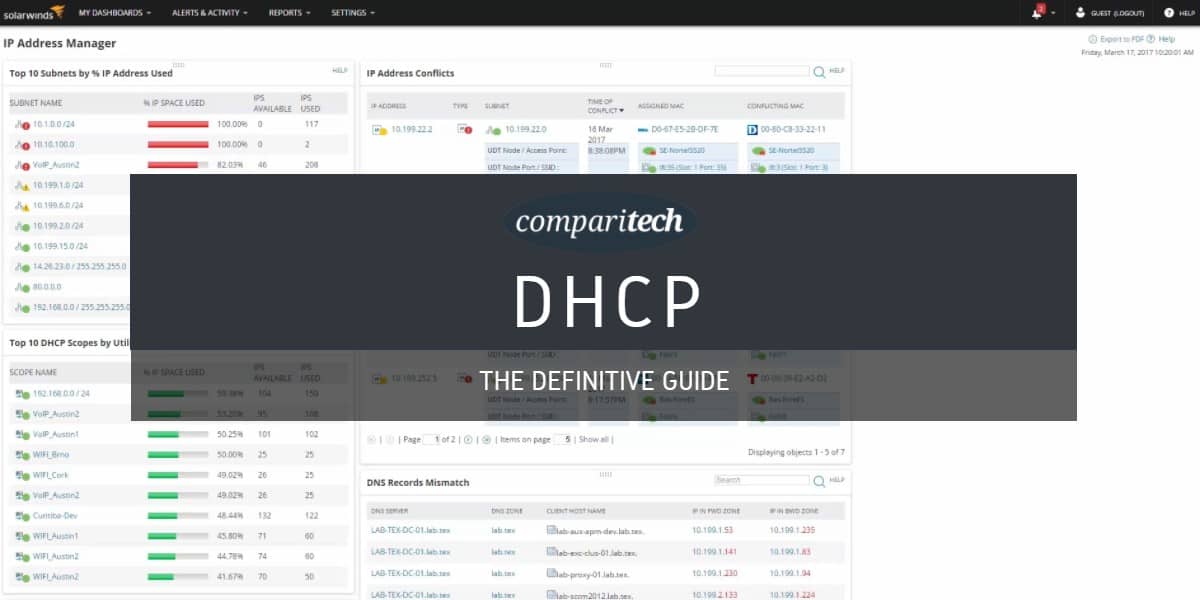Click the page Help question-mark icon below top bar
Image resolution: width=1200 pixels, height=600 pixels.
coord(1151,39)
